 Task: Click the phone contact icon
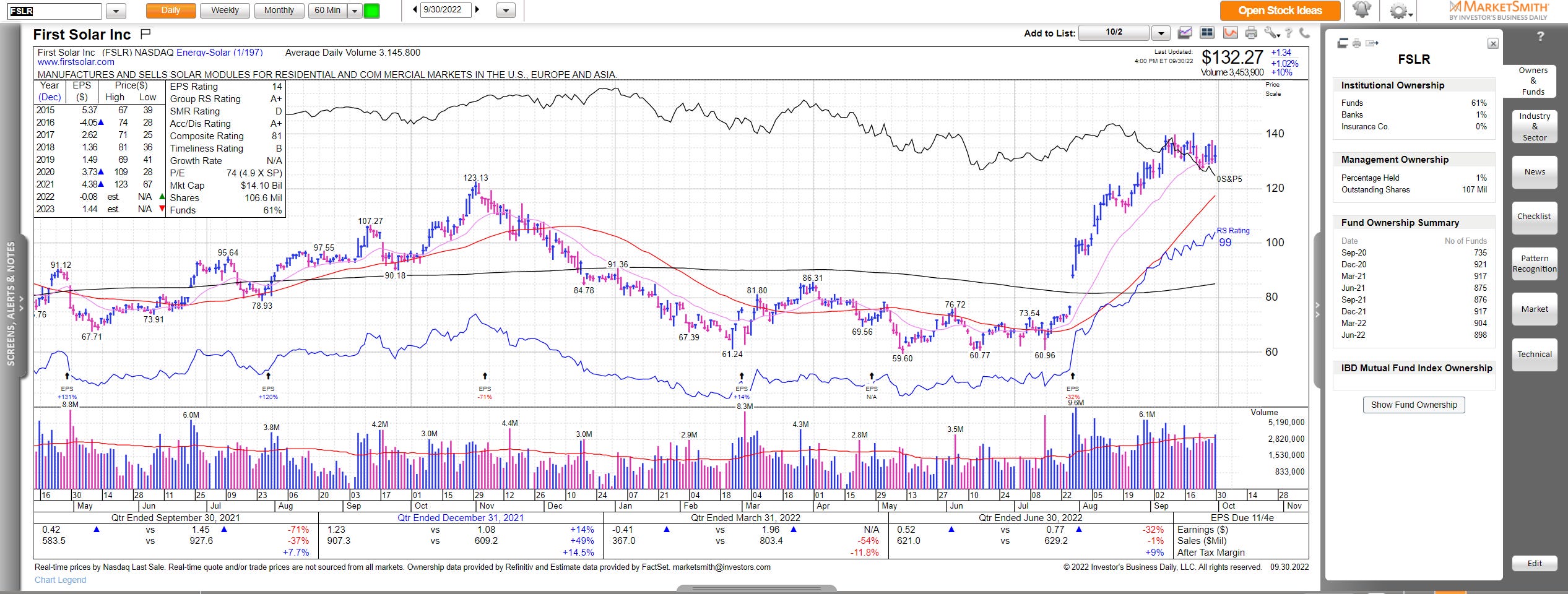coord(1304,33)
